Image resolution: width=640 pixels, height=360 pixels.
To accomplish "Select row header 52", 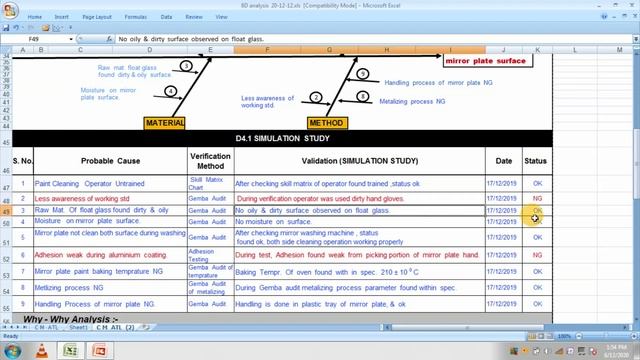I will (x=6, y=256).
